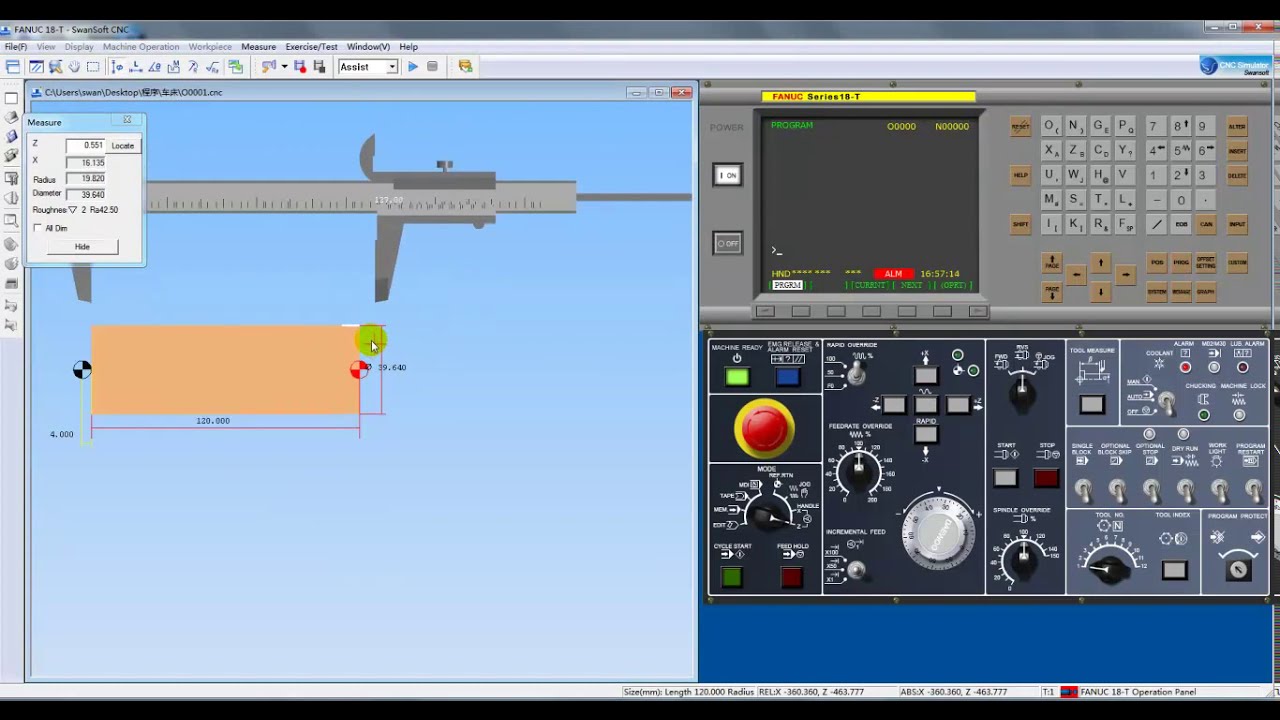The width and height of the screenshot is (1280, 720).
Task: Click the right cursor arrow key
Action: [x=1125, y=274]
